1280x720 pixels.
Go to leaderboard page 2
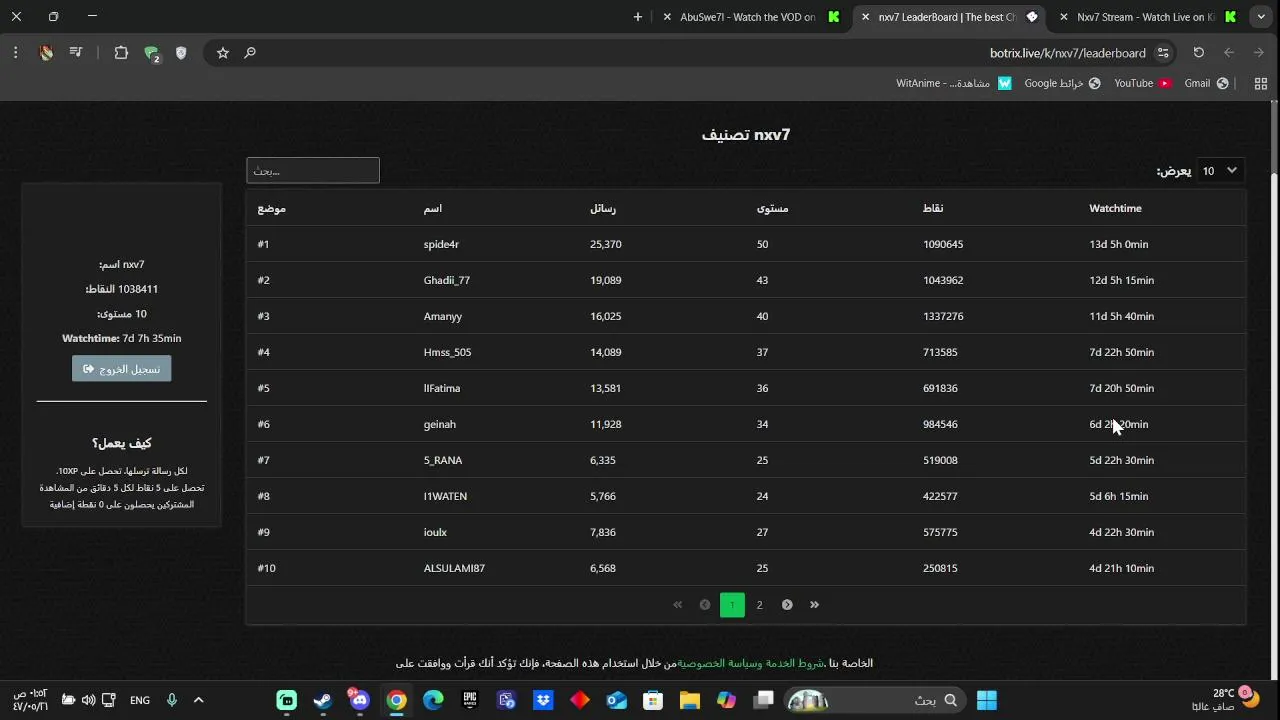pyautogui.click(x=759, y=605)
